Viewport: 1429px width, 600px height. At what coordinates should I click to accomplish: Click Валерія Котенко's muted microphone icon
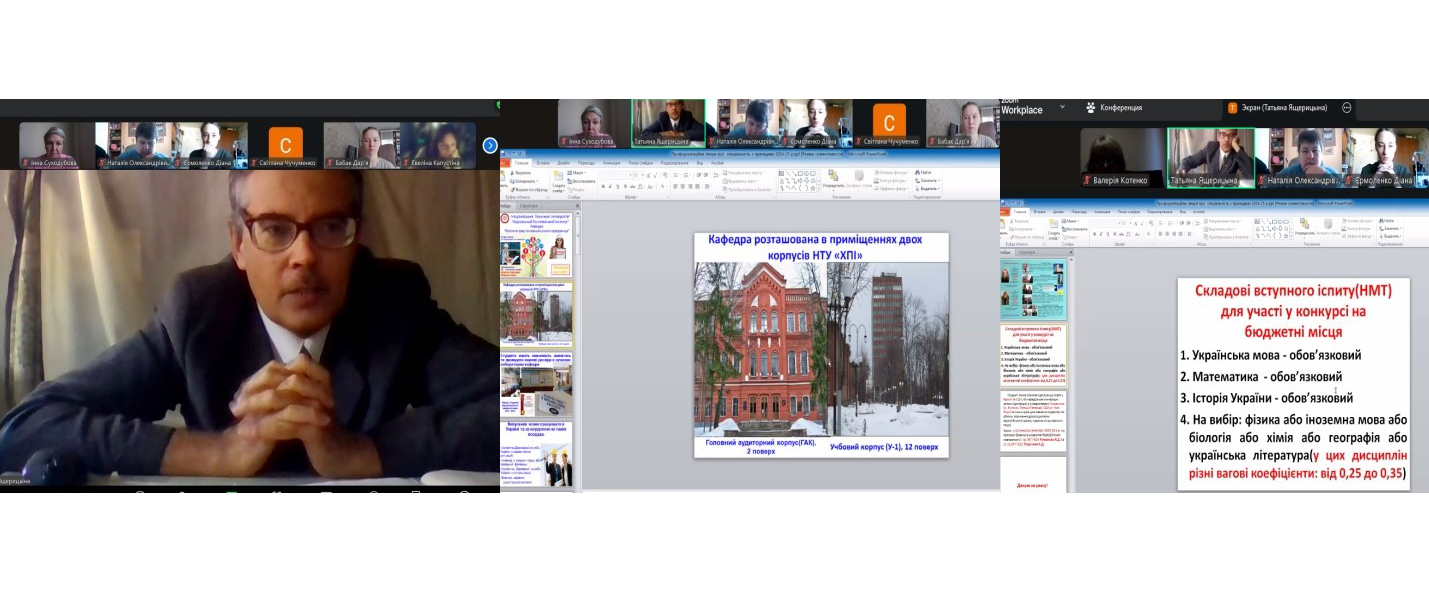pos(1087,181)
